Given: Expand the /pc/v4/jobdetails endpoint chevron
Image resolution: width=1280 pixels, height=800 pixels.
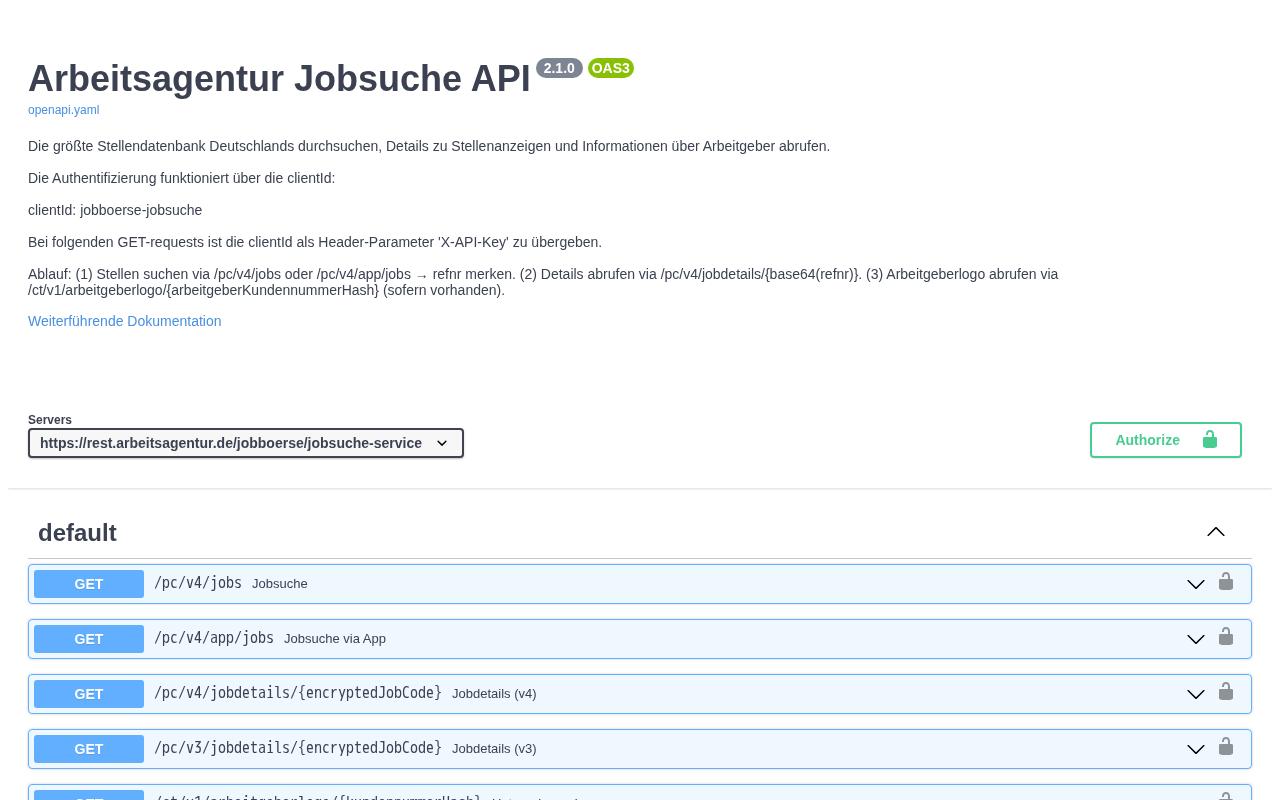Looking at the screenshot, I should pyautogui.click(x=1196, y=694).
